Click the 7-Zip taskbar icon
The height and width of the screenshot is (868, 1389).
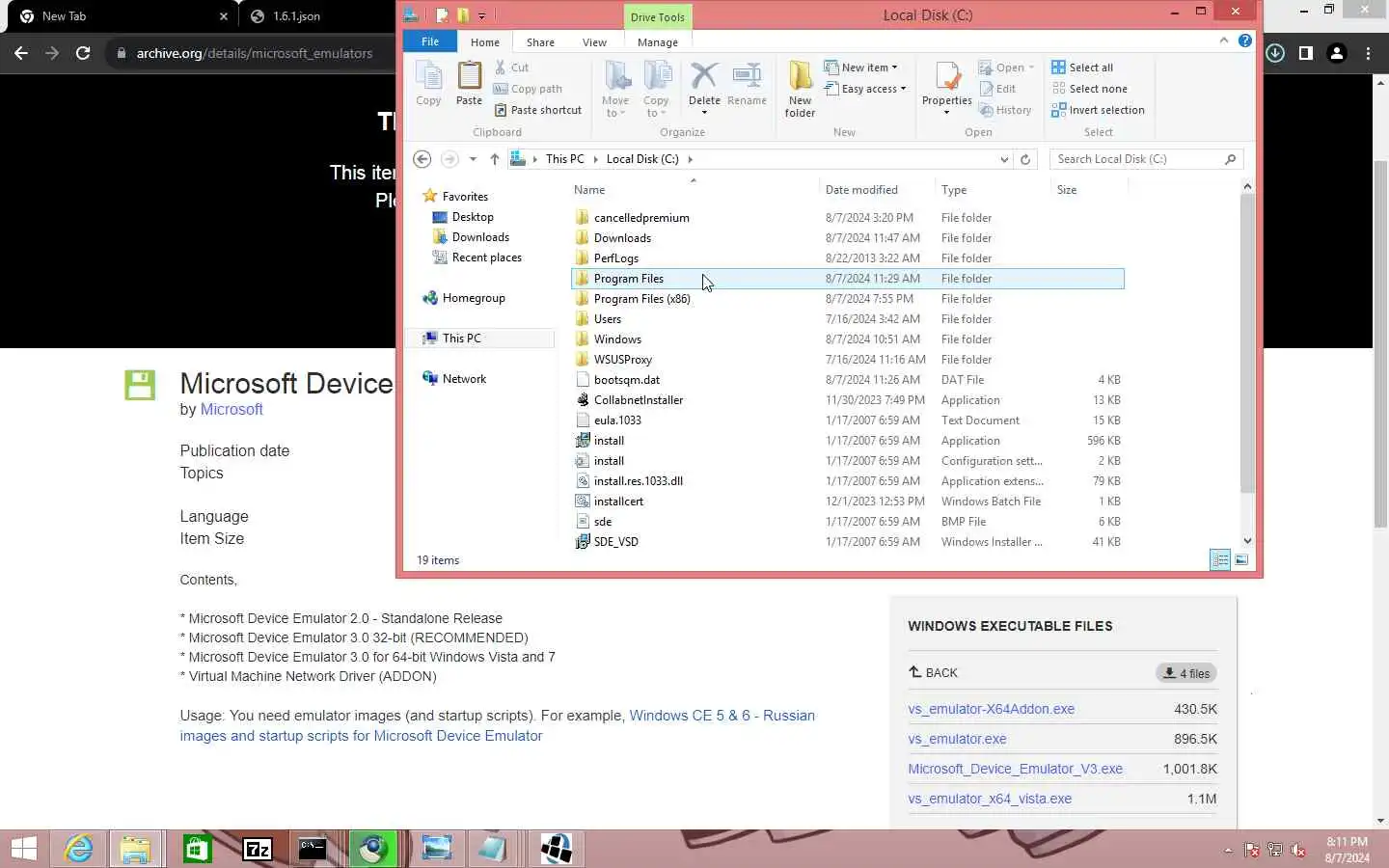(258, 849)
